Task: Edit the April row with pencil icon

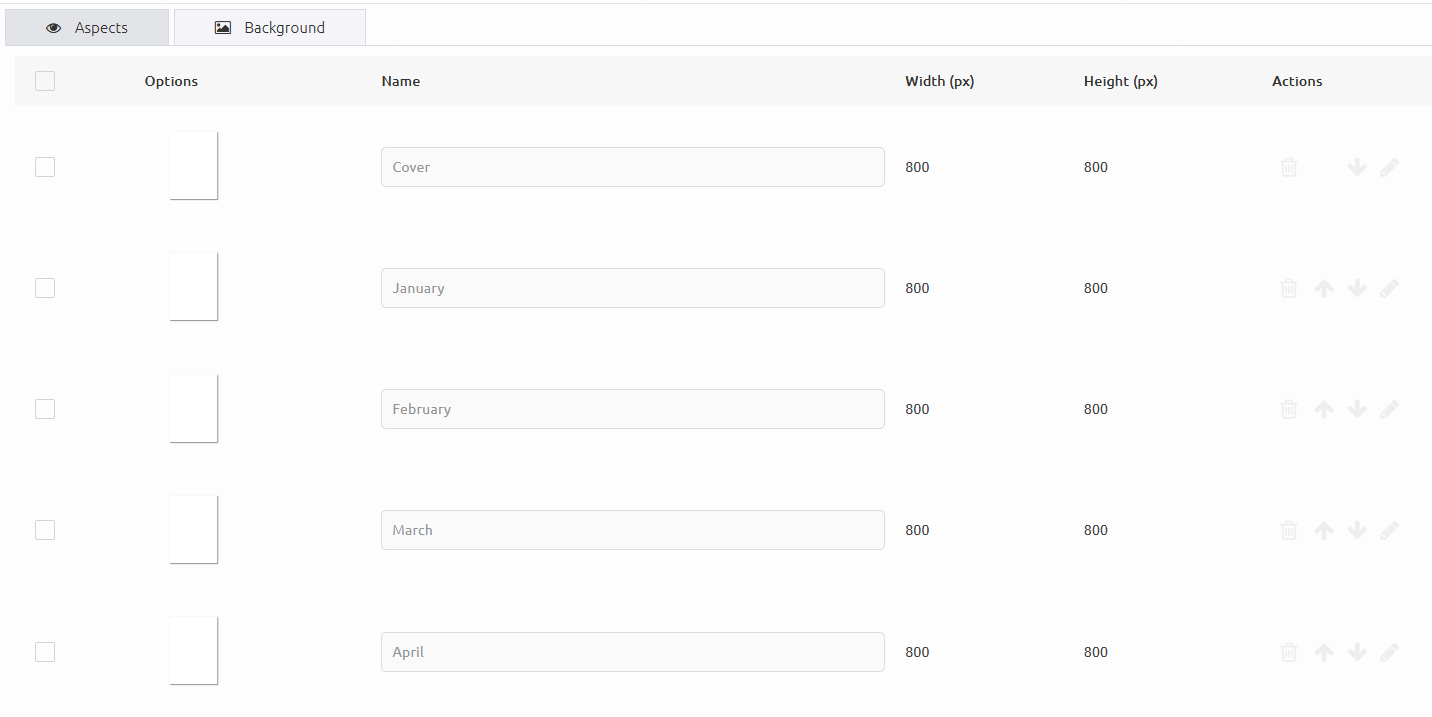Action: point(1389,652)
